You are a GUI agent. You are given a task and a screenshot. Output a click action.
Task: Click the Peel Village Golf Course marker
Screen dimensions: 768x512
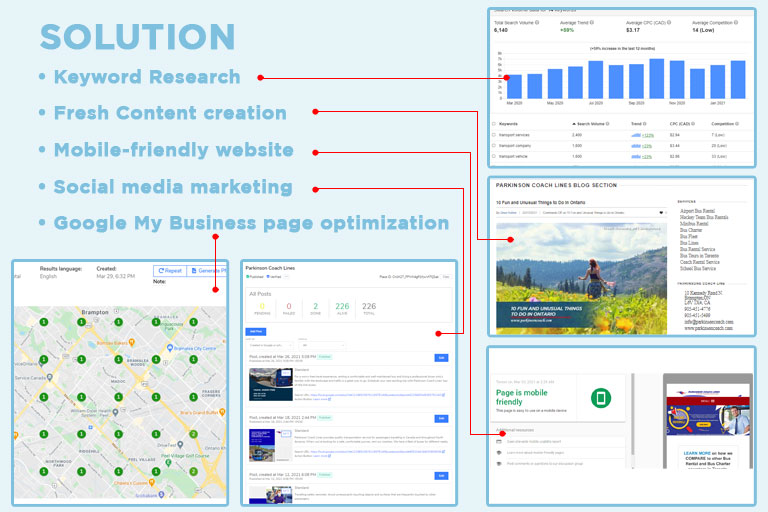point(168,462)
